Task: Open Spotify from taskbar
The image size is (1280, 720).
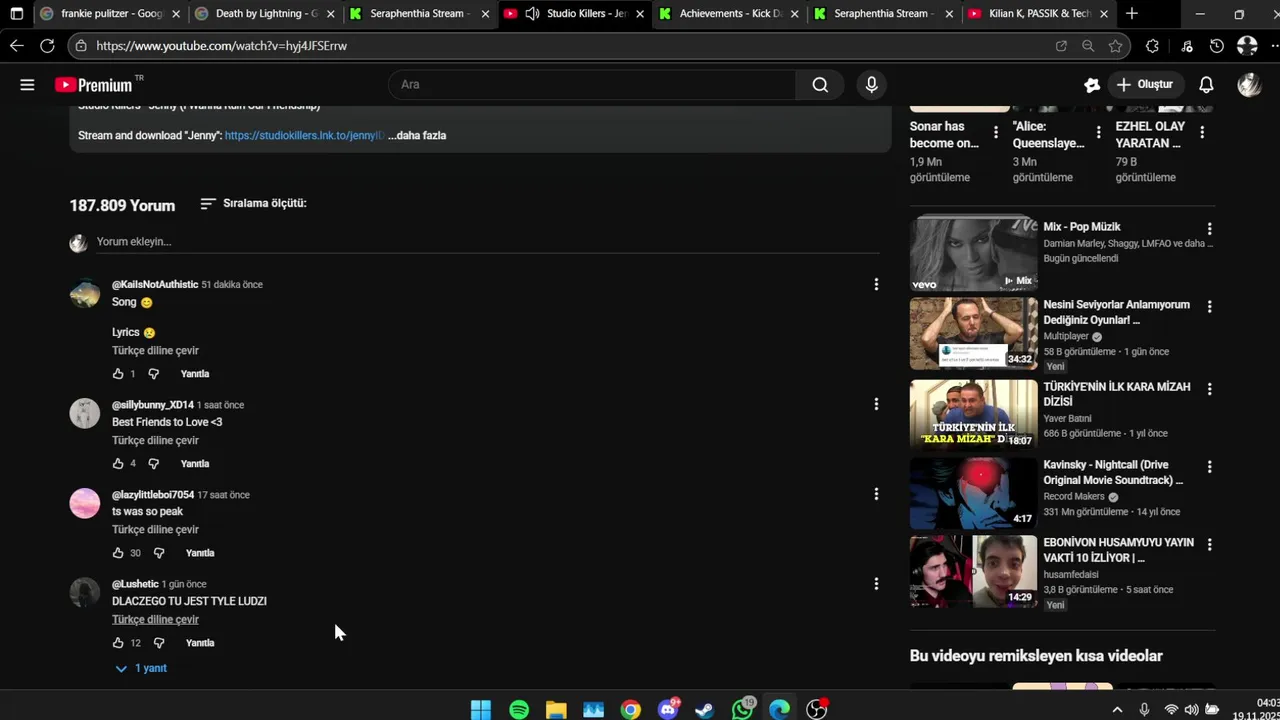Action: tap(519, 710)
